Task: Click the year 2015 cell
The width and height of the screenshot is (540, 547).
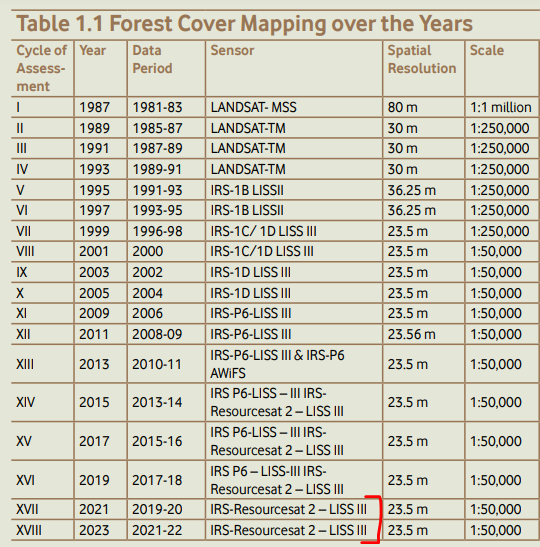Action: pos(94,403)
